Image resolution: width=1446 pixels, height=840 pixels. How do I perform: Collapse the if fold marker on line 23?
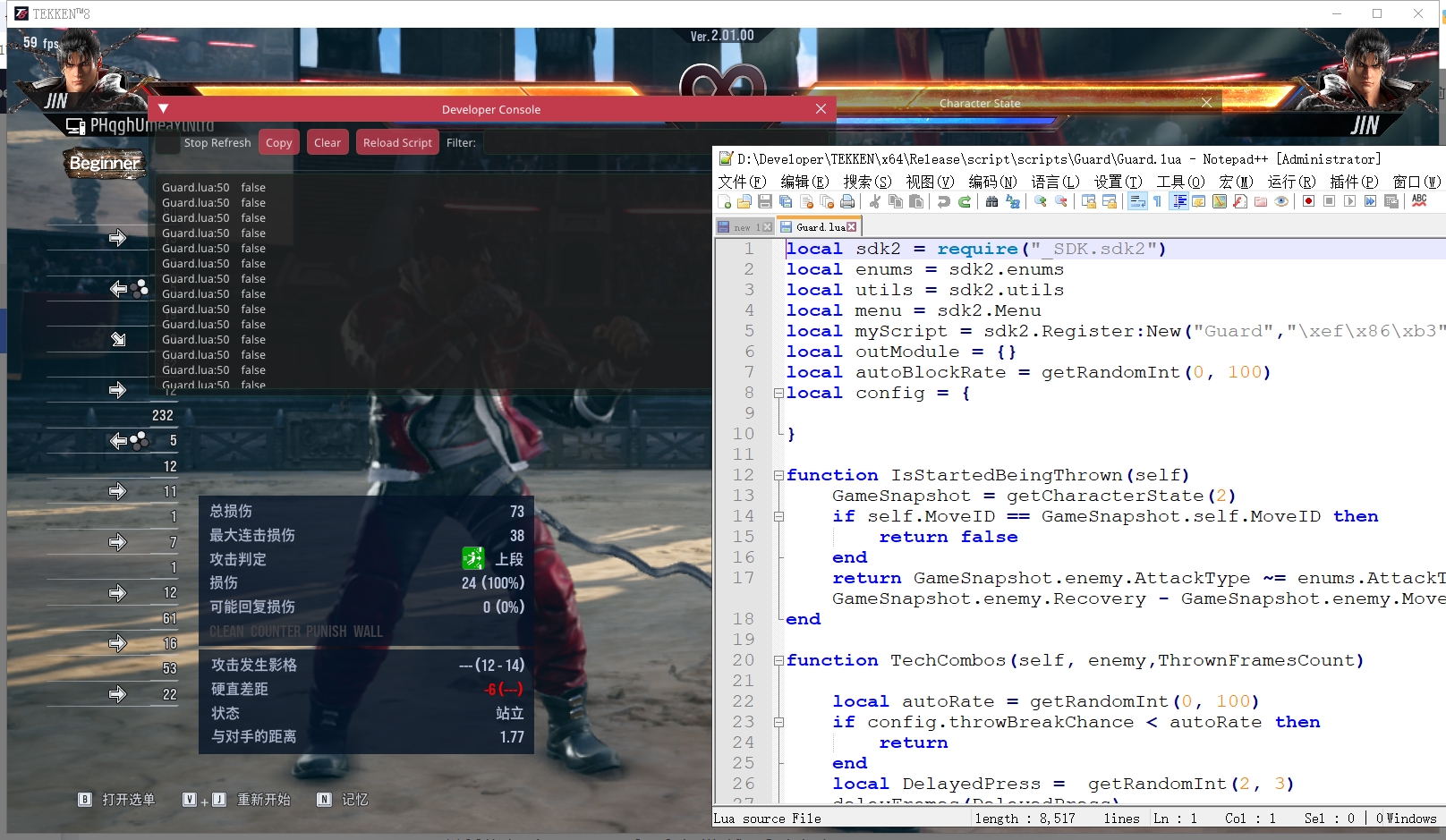778,722
